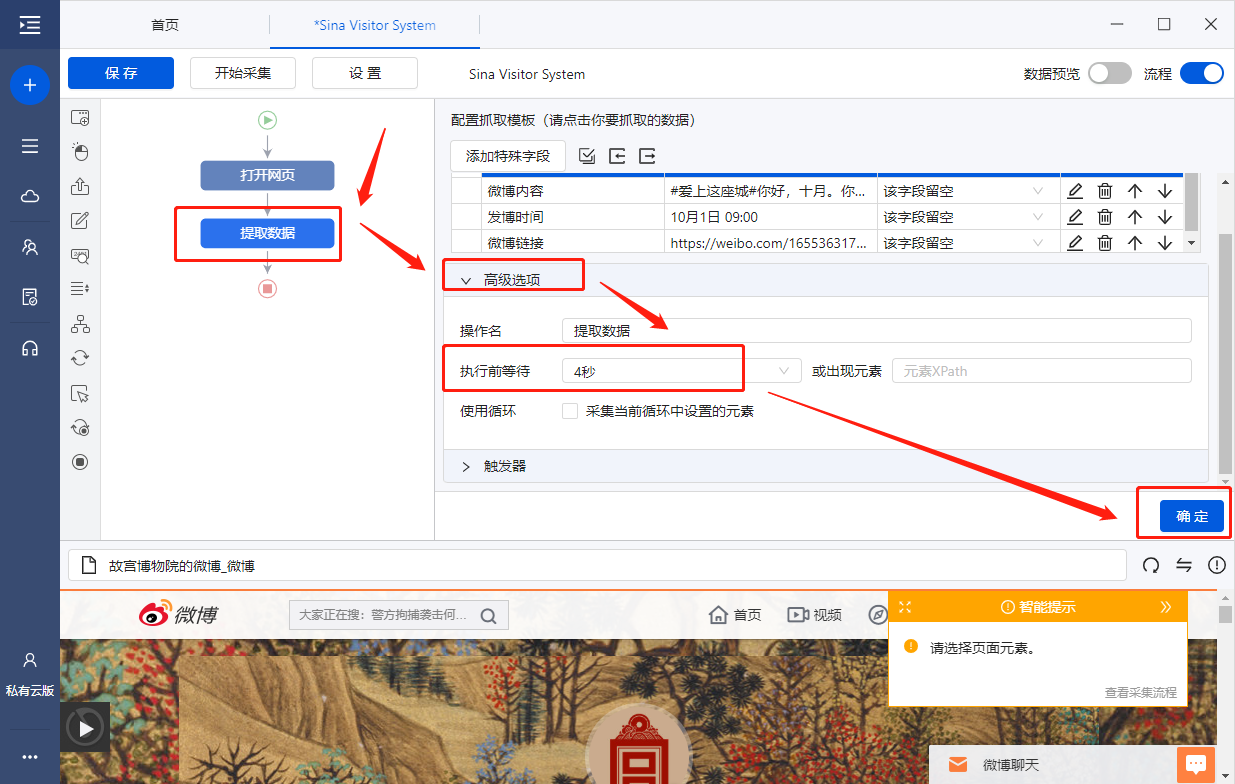The image size is (1235, 784).
Task: Play the video on the Weibo banner
Action: point(86,728)
